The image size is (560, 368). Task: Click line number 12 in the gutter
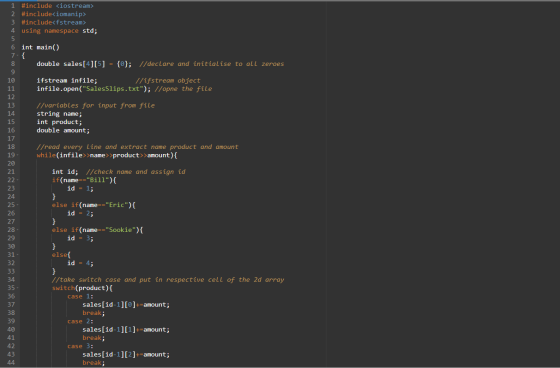tap(11, 97)
